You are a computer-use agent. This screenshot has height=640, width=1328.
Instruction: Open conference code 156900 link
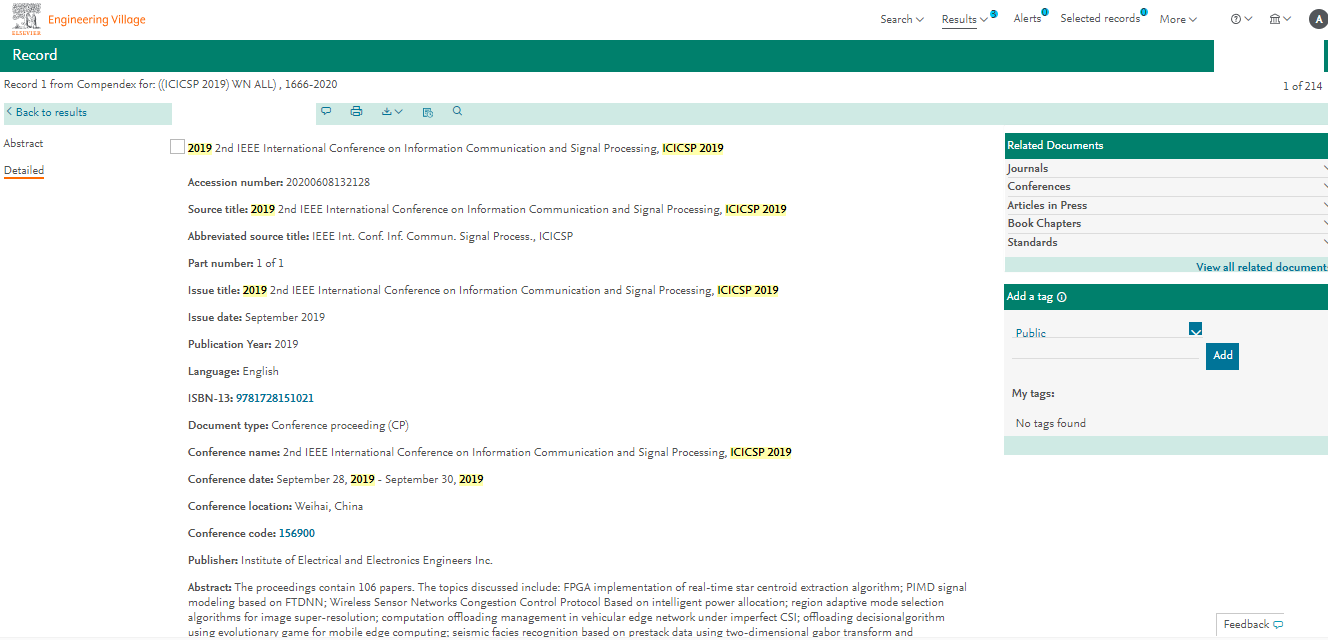click(x=297, y=533)
